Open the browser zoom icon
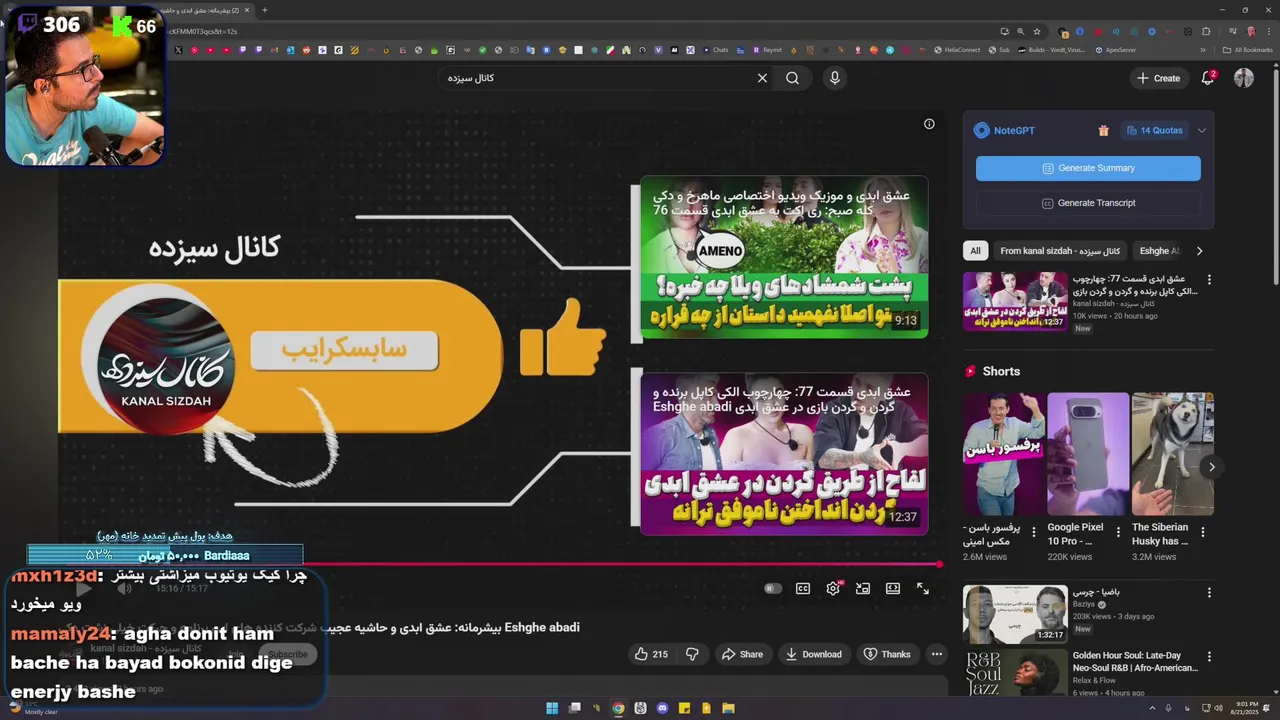 tap(1021, 31)
